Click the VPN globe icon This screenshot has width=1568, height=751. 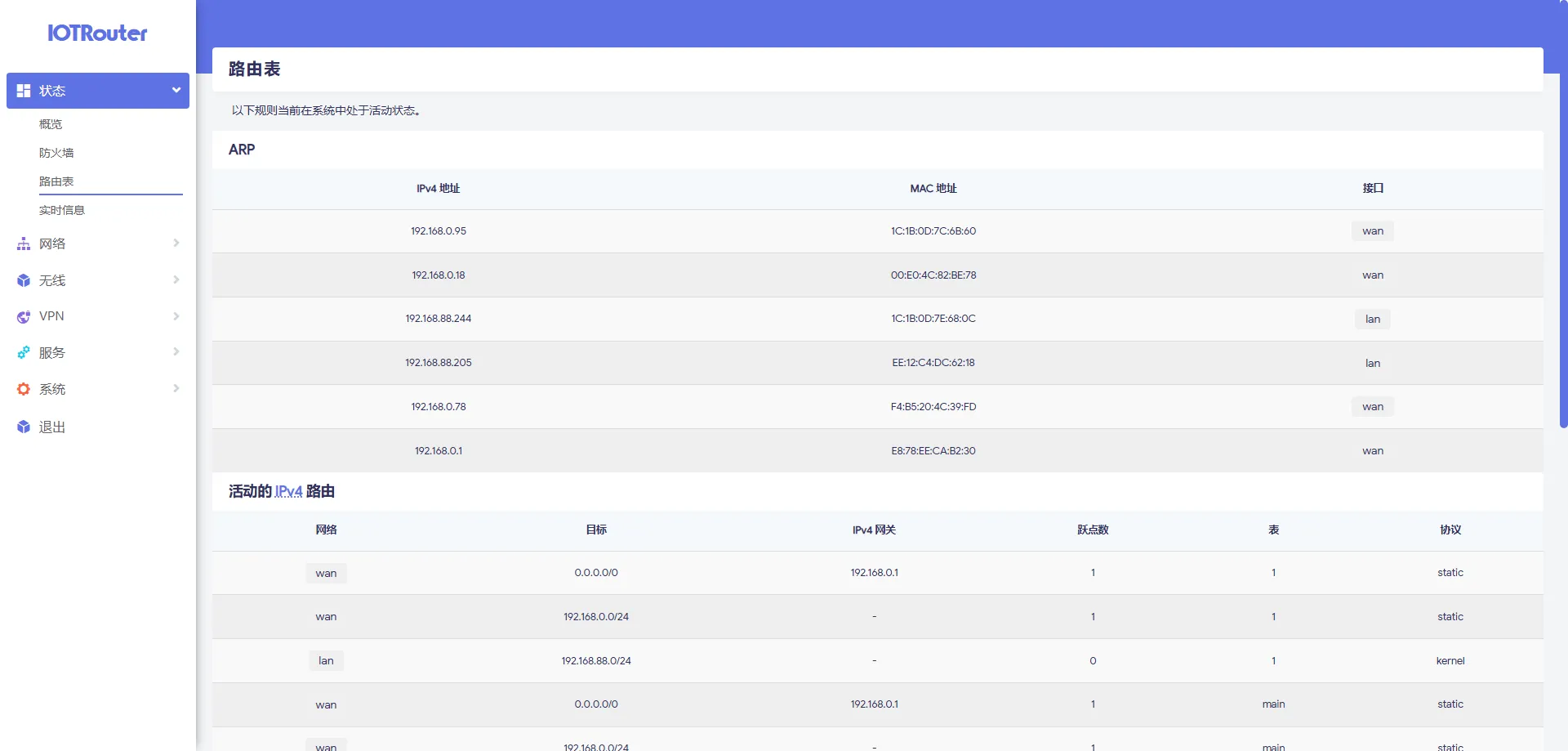[x=24, y=317]
